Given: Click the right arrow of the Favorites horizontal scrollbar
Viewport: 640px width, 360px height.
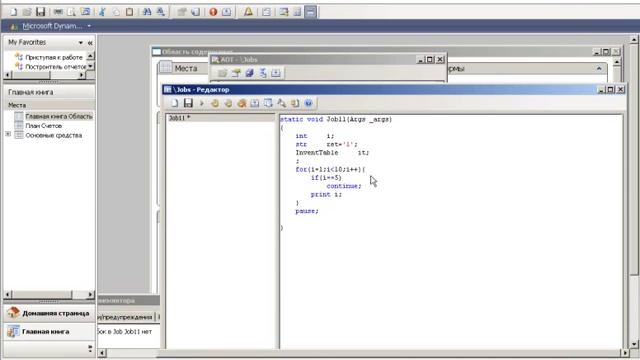Looking at the screenshot, I should point(82,75).
